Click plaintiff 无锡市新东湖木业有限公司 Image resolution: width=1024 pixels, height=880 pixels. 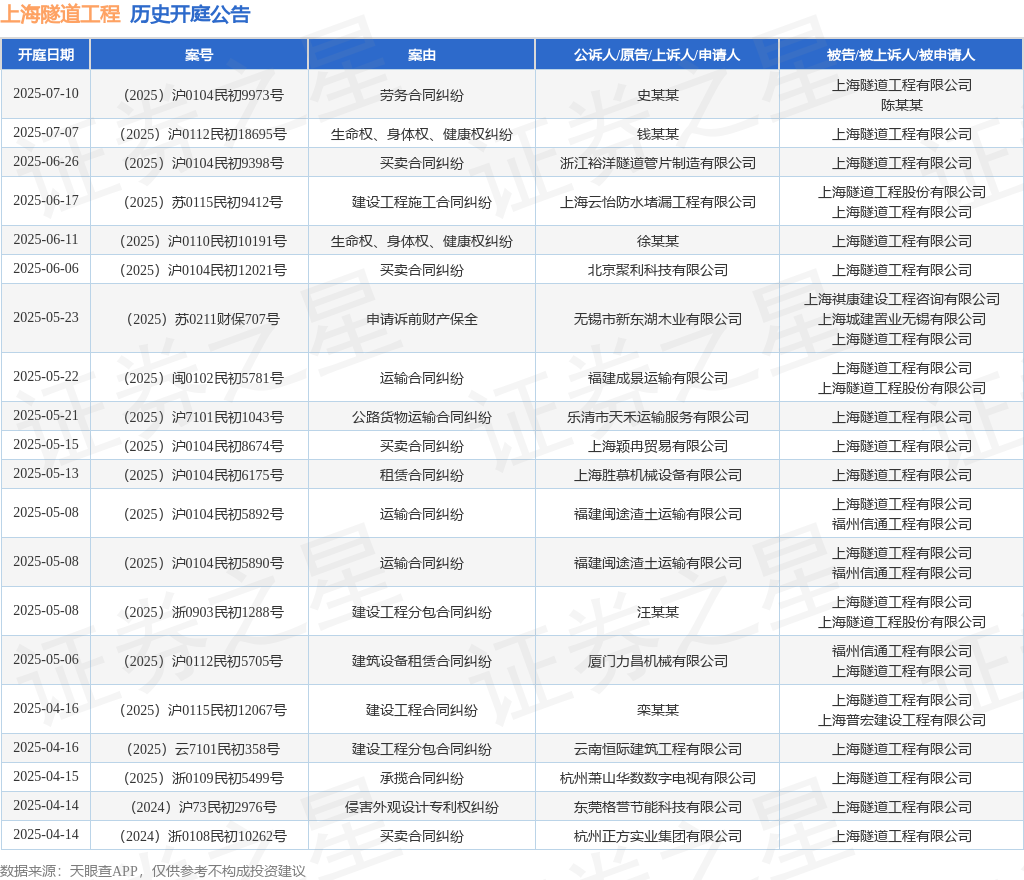pos(658,319)
